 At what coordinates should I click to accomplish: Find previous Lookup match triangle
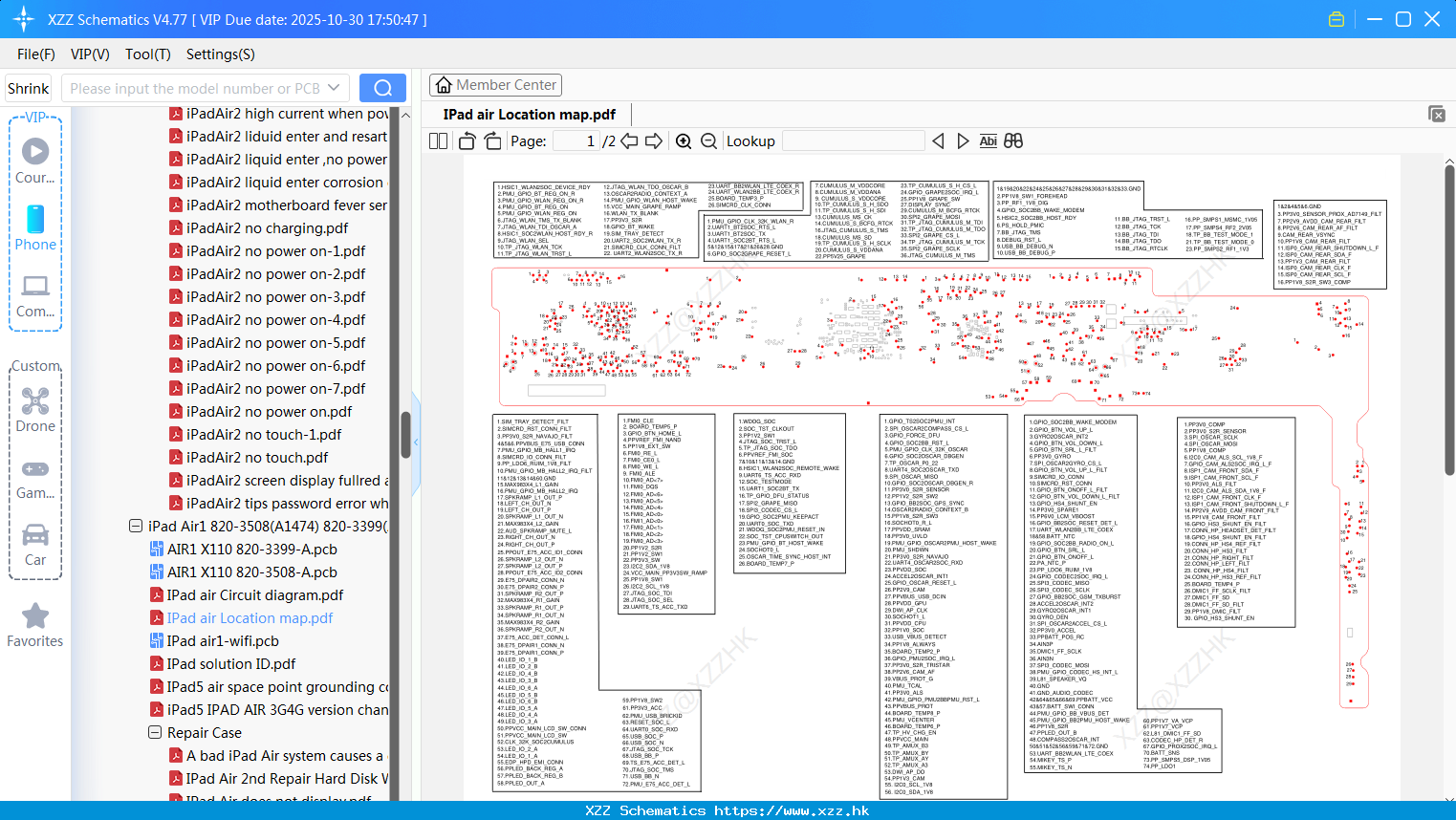(x=938, y=141)
